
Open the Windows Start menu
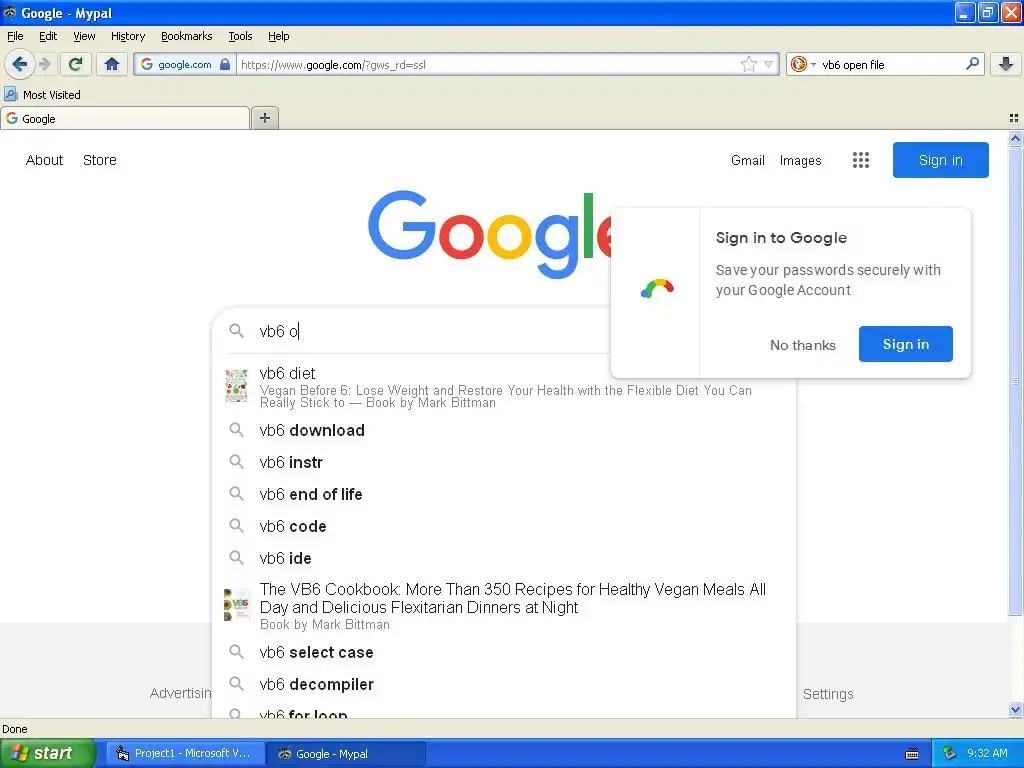[47, 753]
